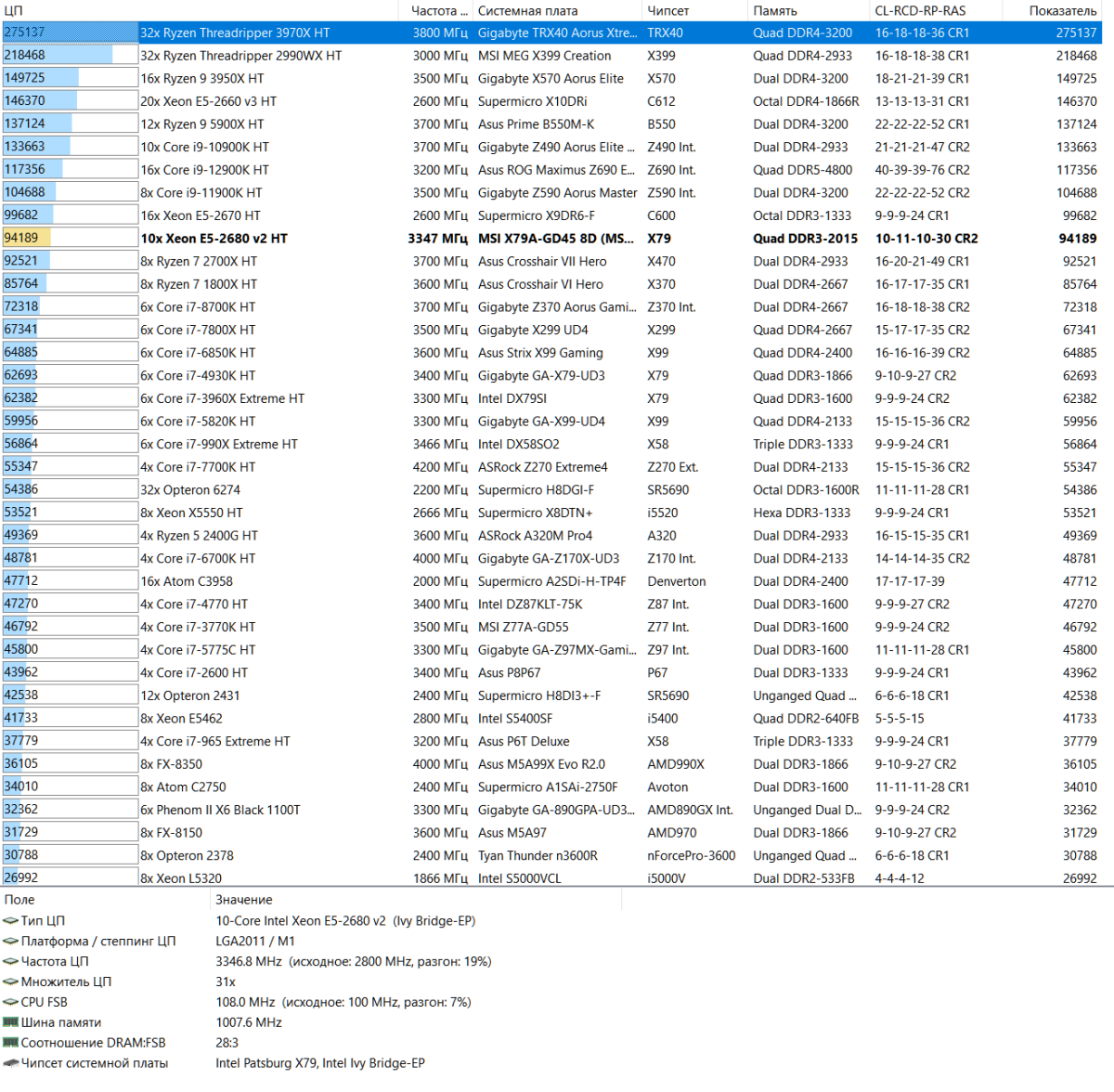
Task: Click Gigabyte Z370 Aorus Gami... motherboard cell
Action: point(557,307)
